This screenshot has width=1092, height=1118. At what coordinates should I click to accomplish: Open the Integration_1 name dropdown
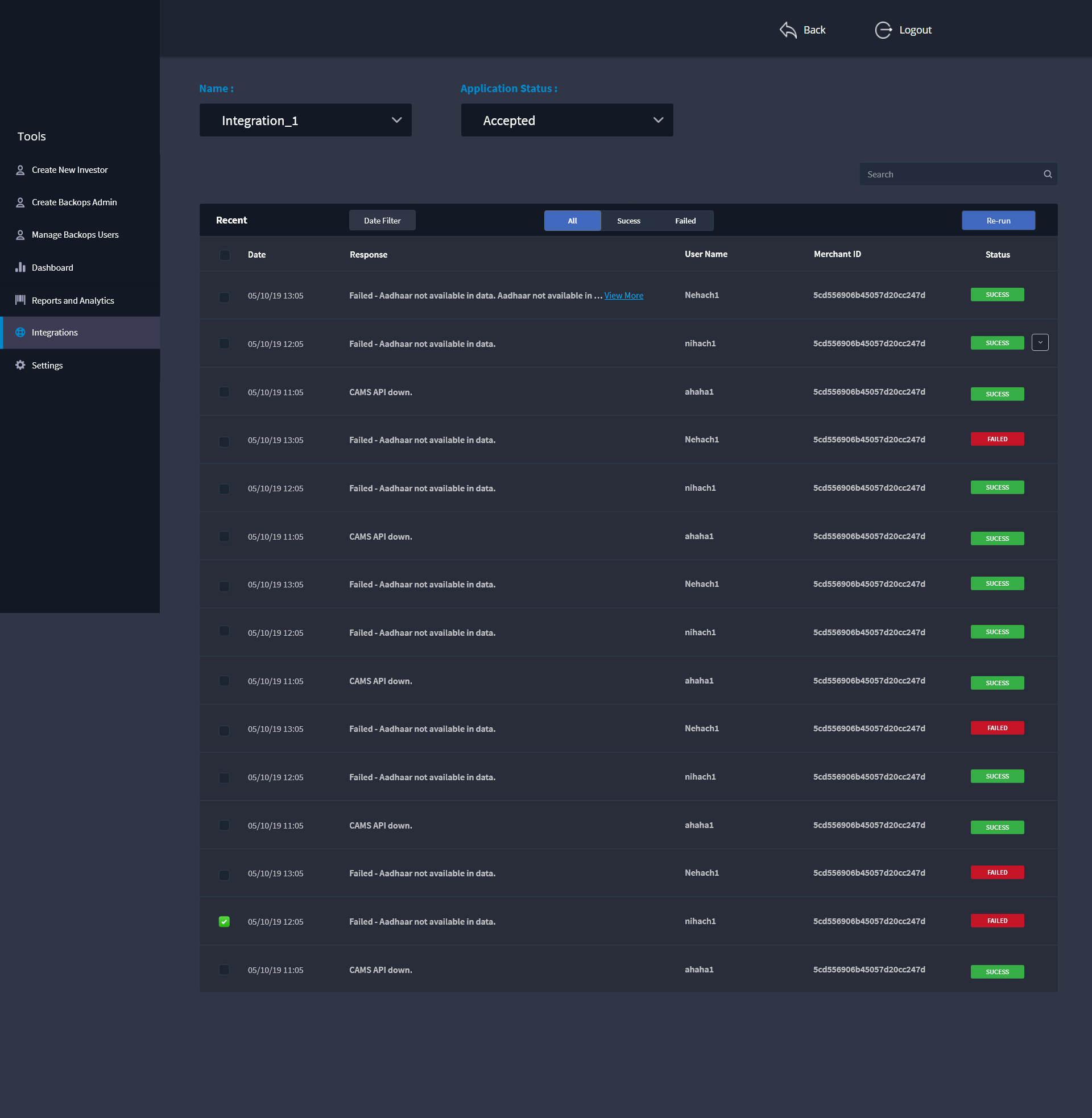click(305, 121)
